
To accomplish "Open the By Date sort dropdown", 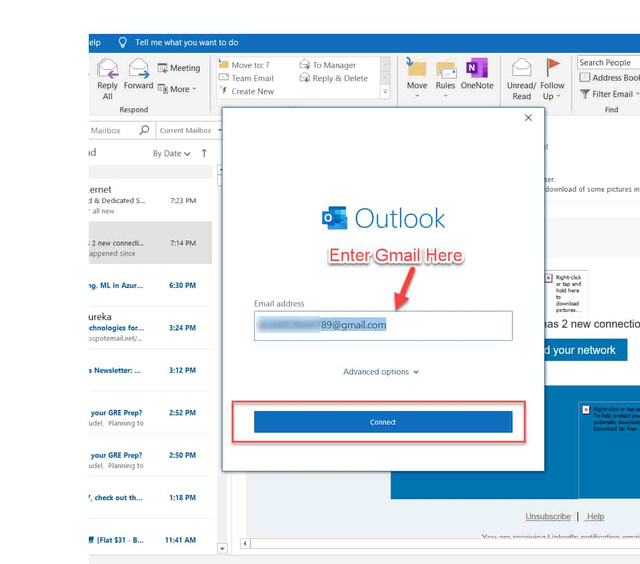I will click(x=171, y=153).
